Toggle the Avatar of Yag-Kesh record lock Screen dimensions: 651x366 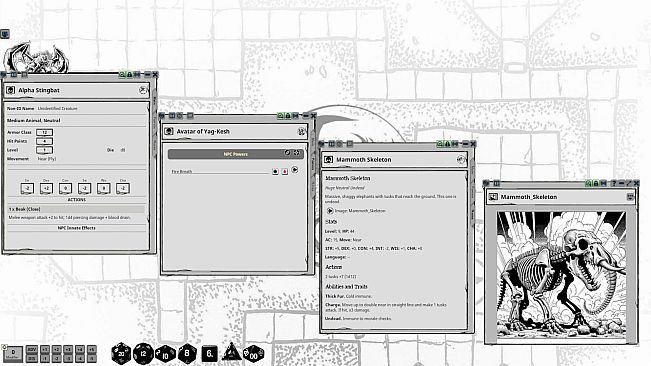288,116
